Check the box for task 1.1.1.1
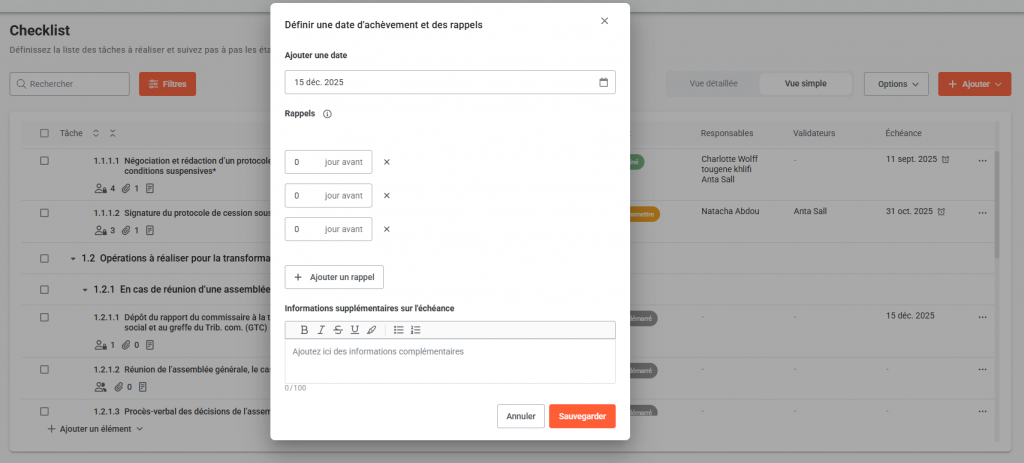This screenshot has height=463, width=1024. (44, 160)
